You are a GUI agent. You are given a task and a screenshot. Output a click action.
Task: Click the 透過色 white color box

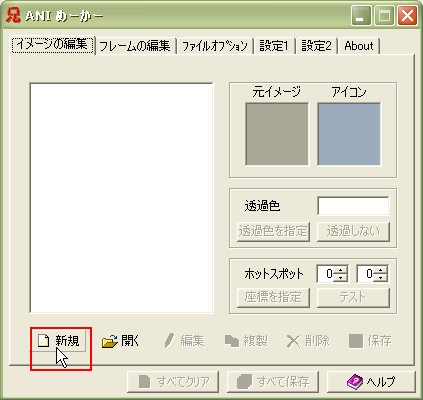tap(353, 206)
